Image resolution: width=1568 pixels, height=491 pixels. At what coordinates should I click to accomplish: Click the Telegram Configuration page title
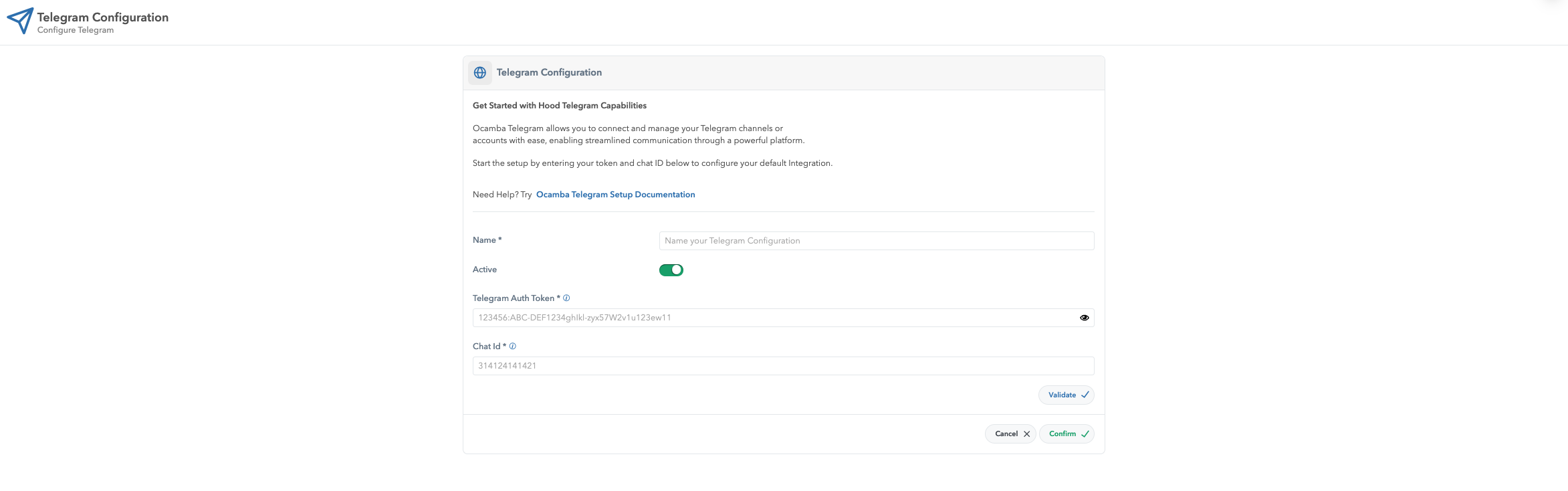(103, 17)
